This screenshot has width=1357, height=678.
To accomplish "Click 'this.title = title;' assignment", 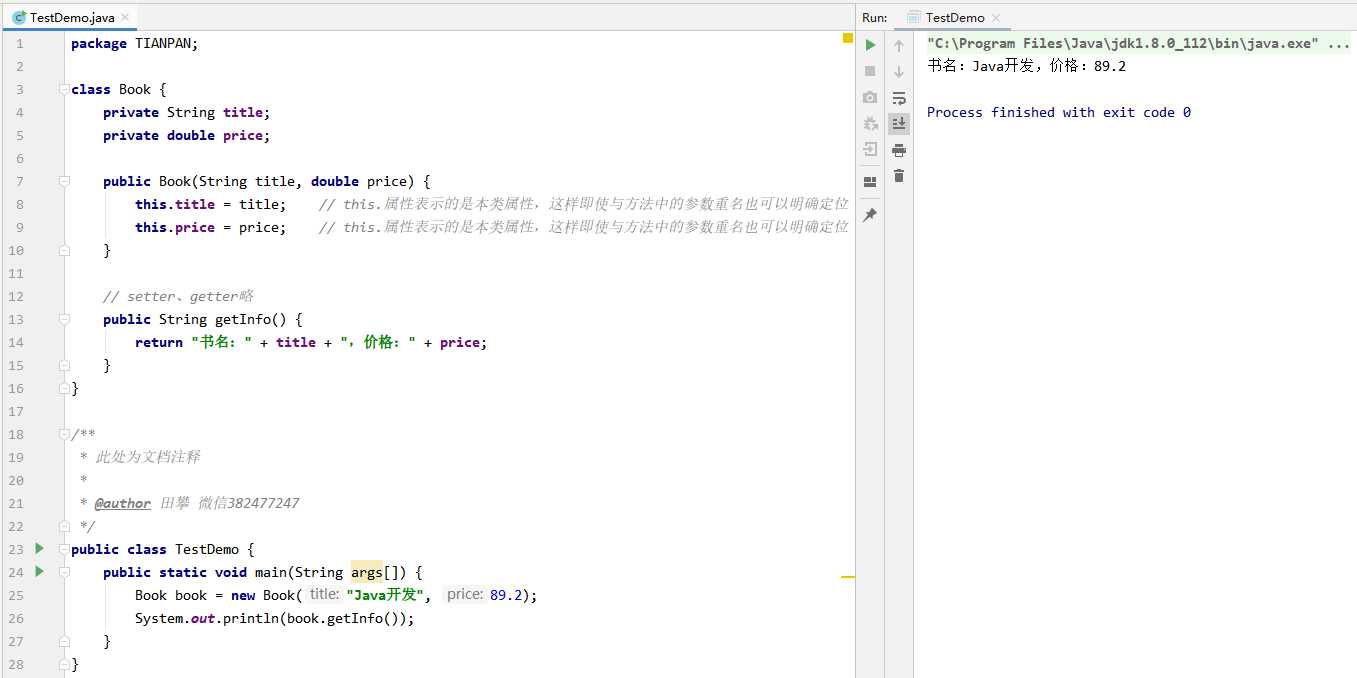I will (x=211, y=204).
